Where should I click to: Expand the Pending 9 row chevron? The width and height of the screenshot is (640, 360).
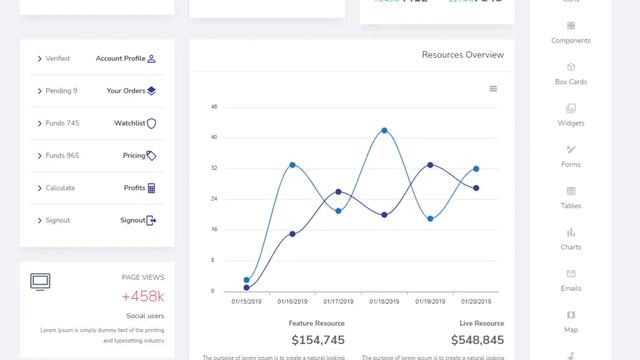pos(40,91)
